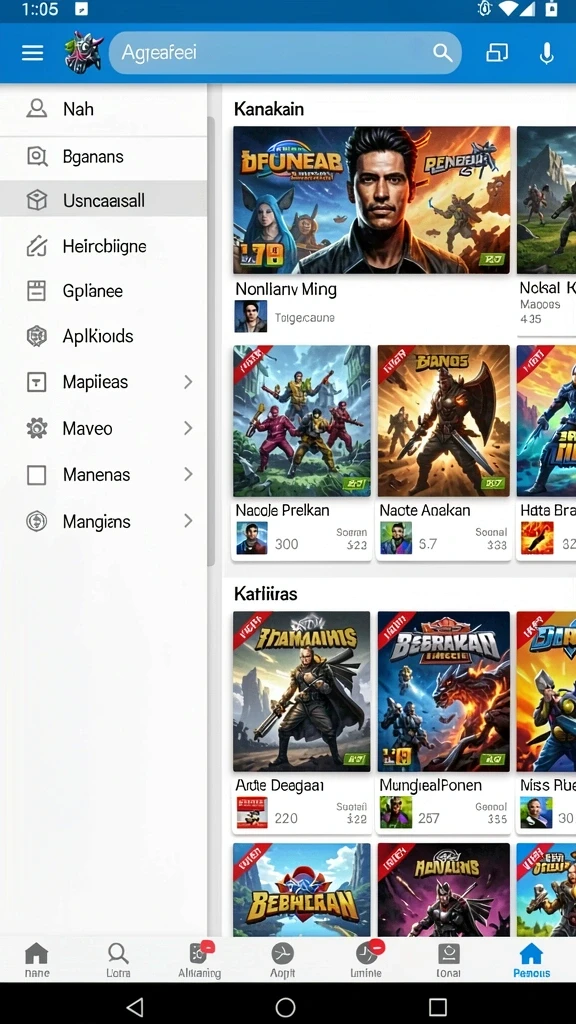Click the magnifier icon in search bar

(x=442, y=53)
